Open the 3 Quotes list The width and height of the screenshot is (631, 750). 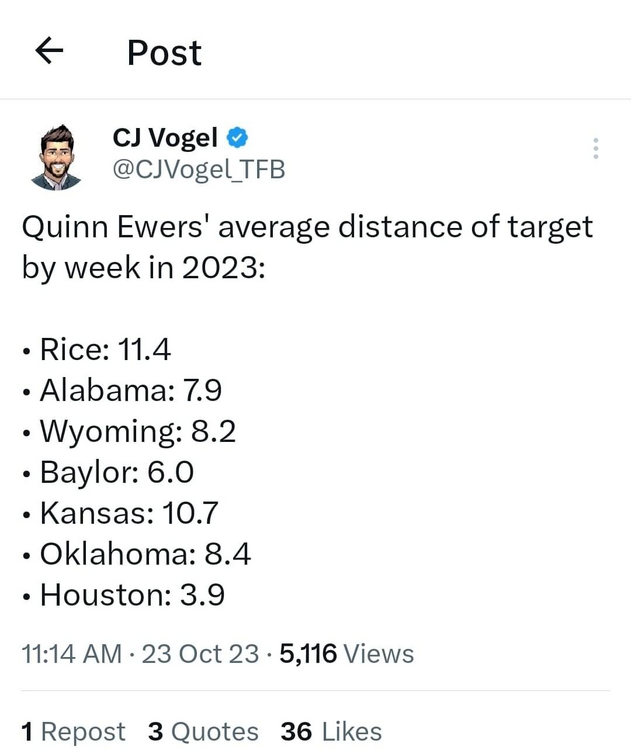coord(203,732)
